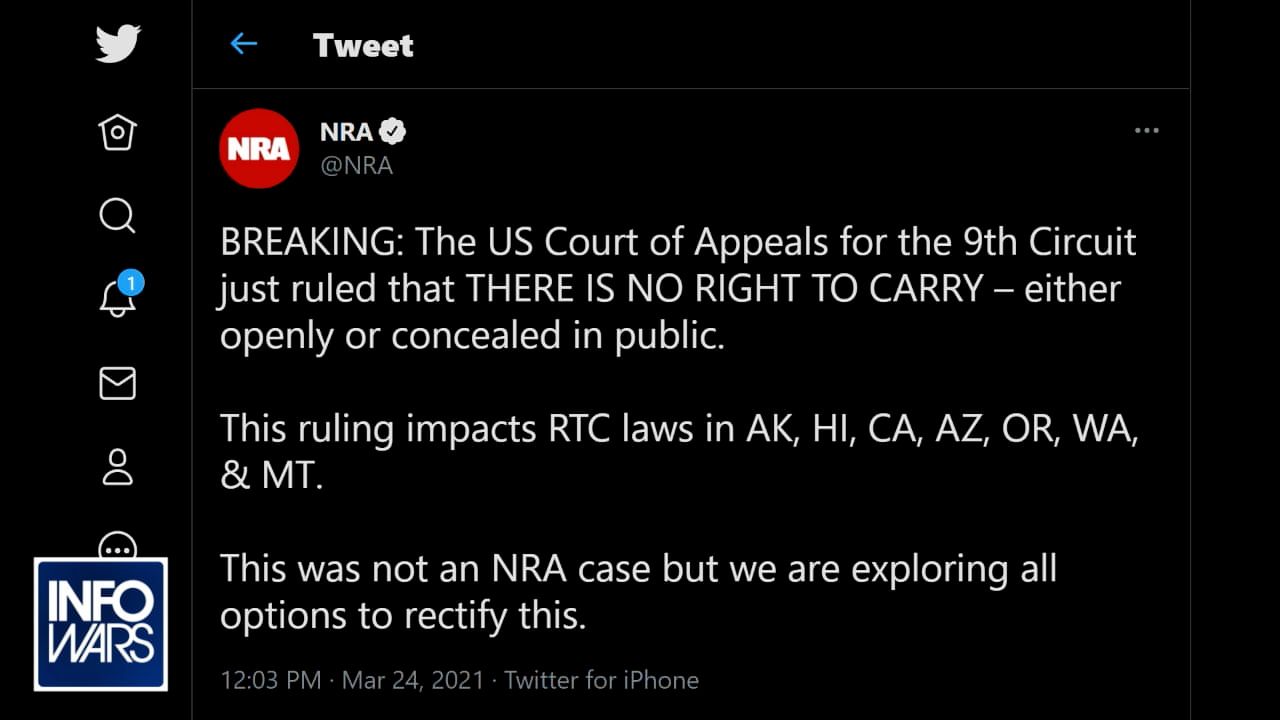Click the BREAKING 9th Circuit ruling paragraph
Image resolution: width=1280 pixels, height=720 pixels.
678,289
